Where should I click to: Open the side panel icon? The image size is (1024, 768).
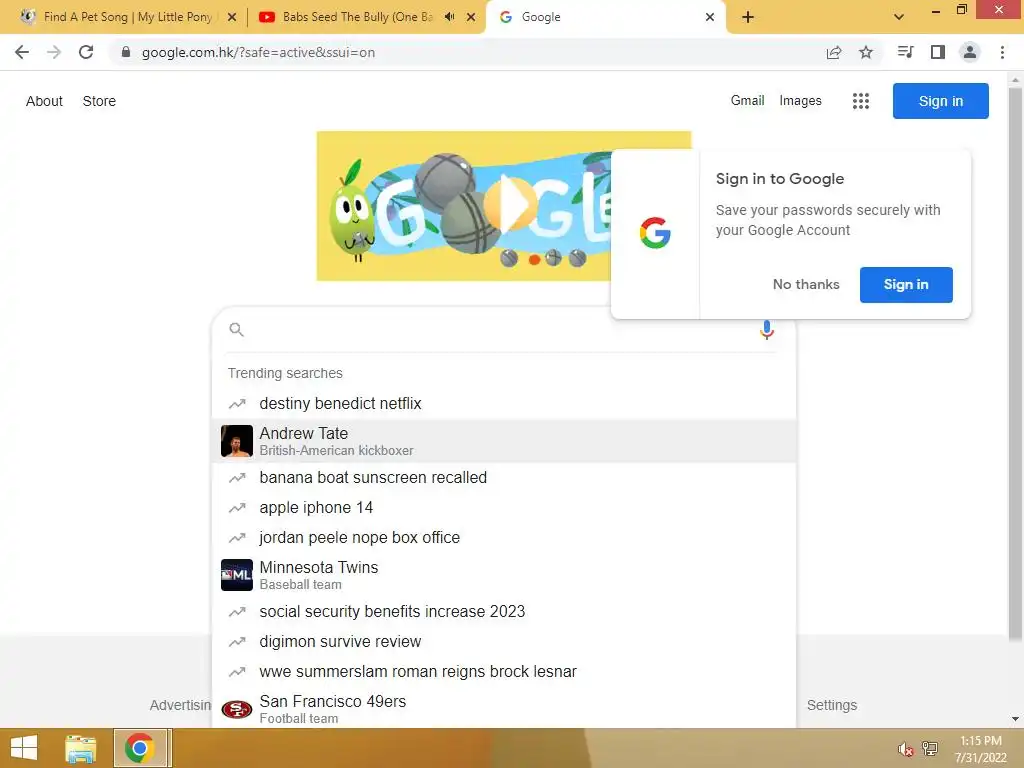click(938, 52)
